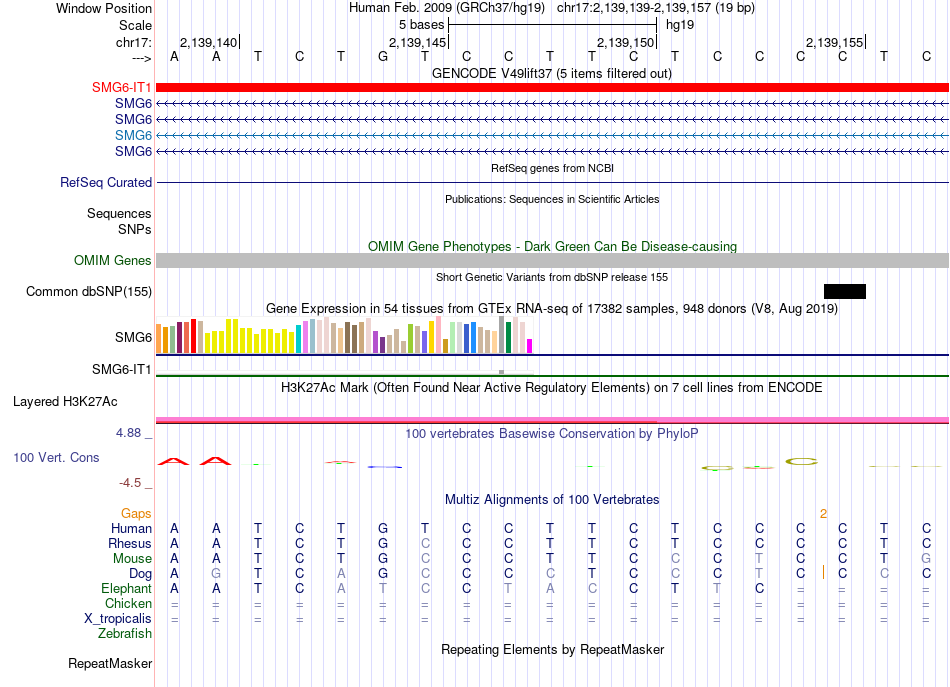Select the Scale label in the ruler

point(135,25)
